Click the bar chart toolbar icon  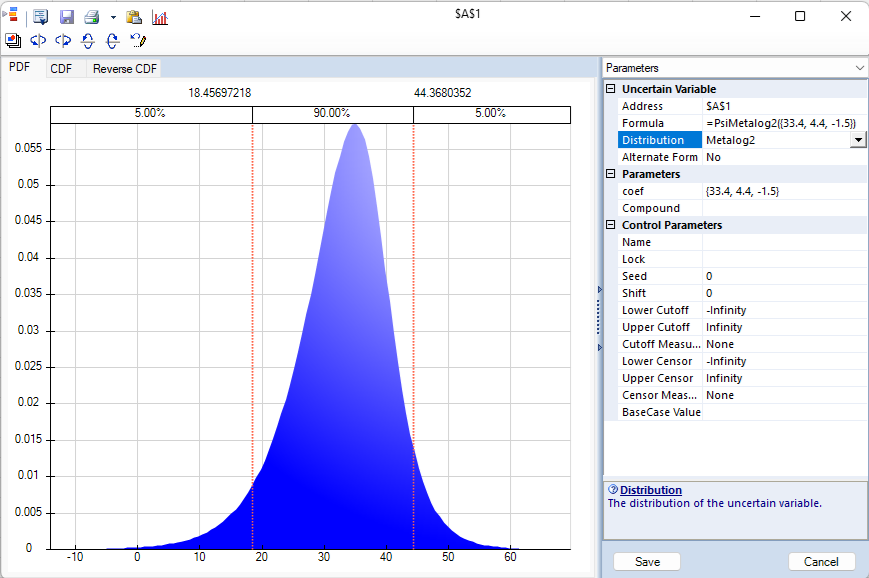[160, 17]
